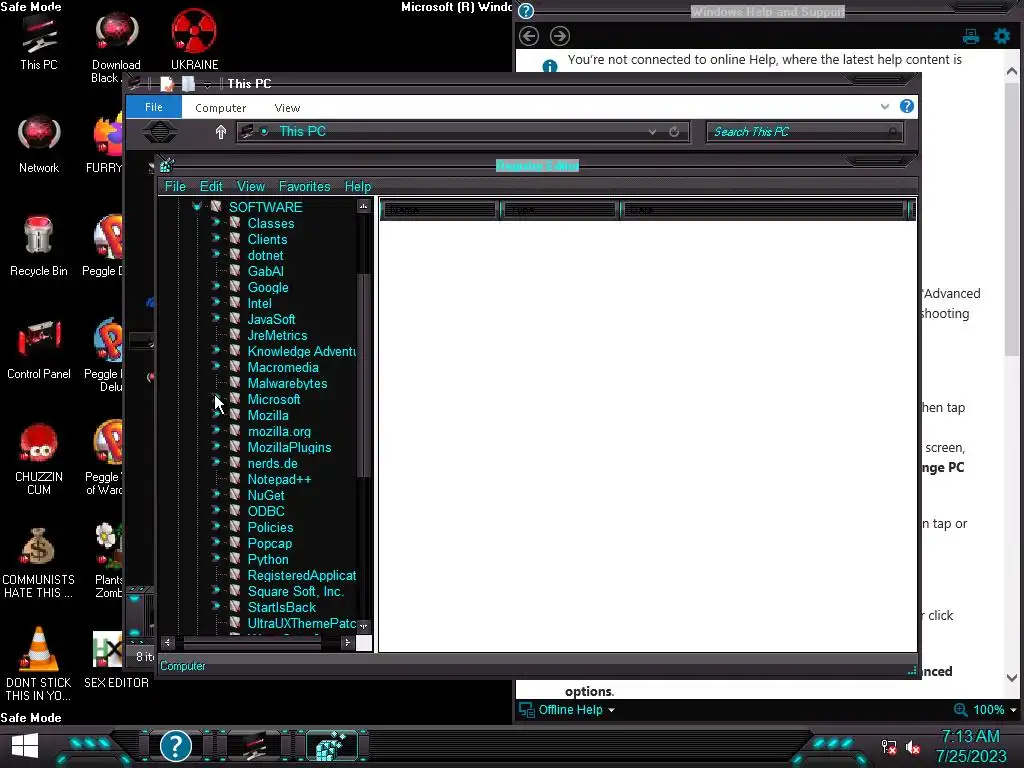Click the Up arrow in This PC explorer
The image size is (1024, 768).
coord(221,132)
